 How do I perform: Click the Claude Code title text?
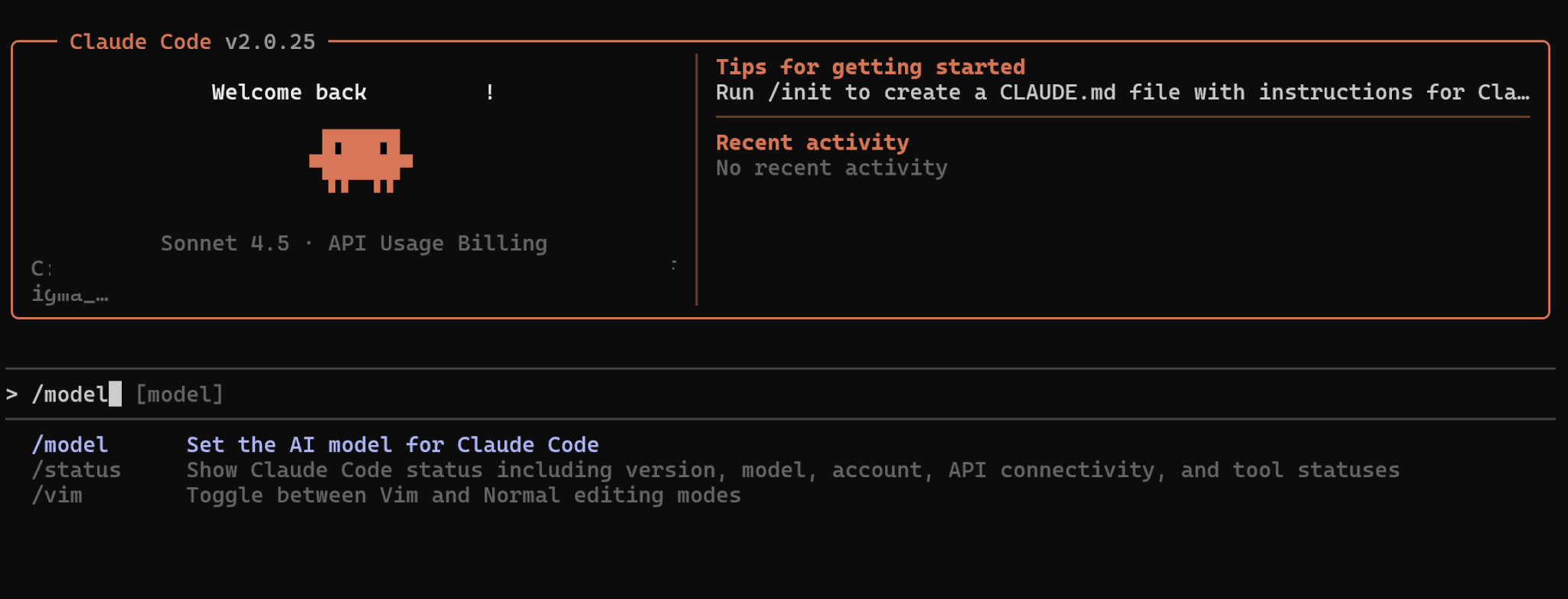[x=140, y=42]
